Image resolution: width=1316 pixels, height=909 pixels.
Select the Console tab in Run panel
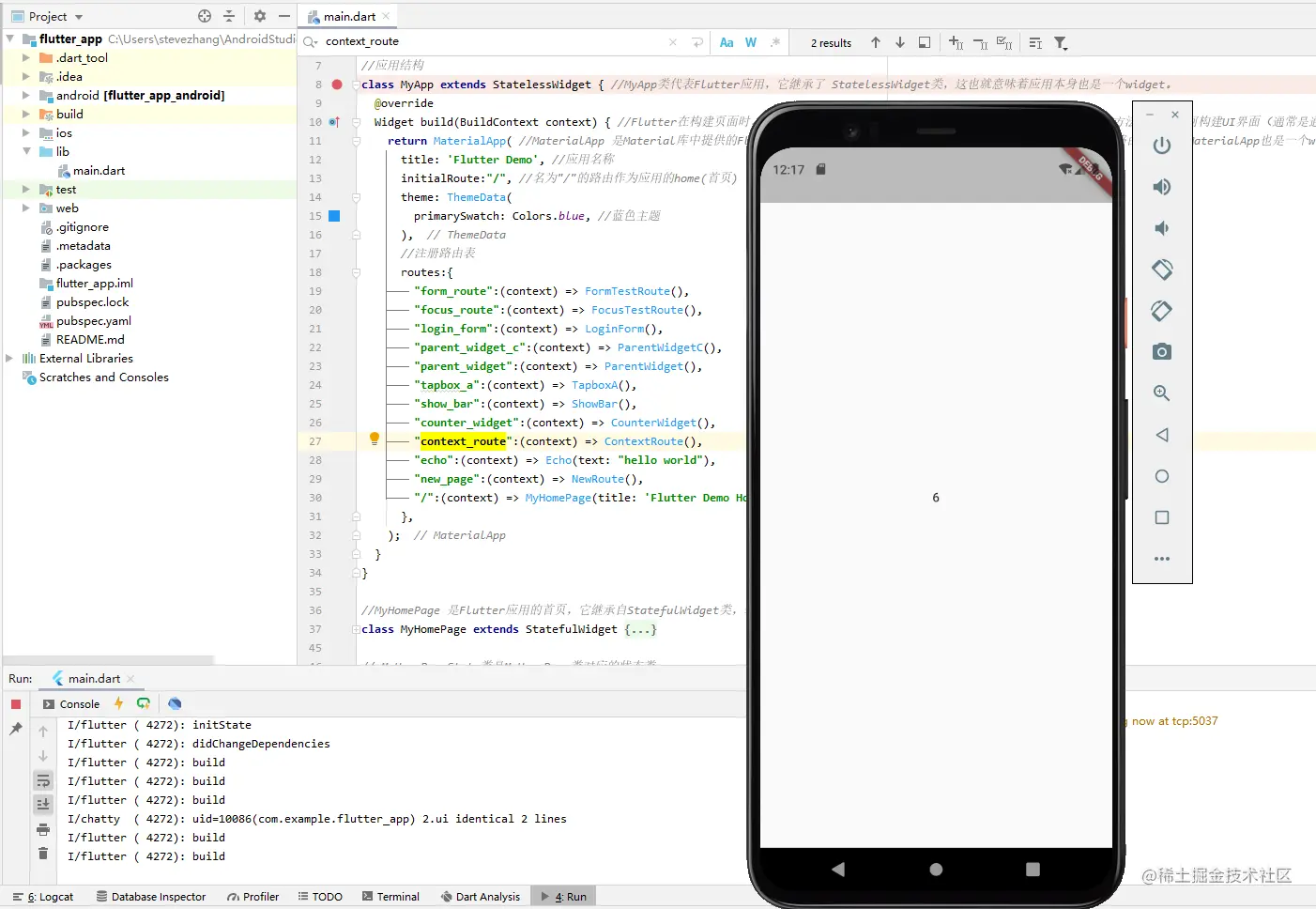pos(71,704)
